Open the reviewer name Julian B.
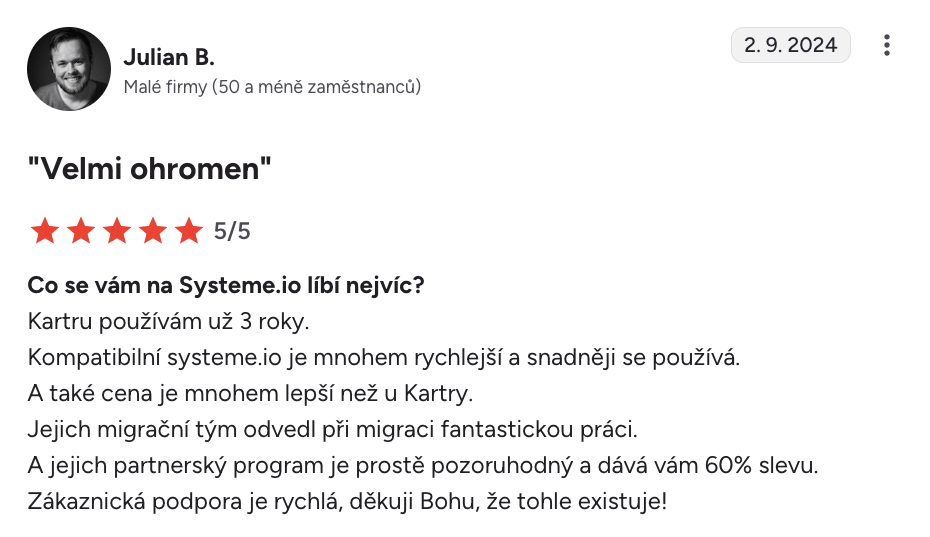The width and height of the screenshot is (930, 537). [x=169, y=56]
